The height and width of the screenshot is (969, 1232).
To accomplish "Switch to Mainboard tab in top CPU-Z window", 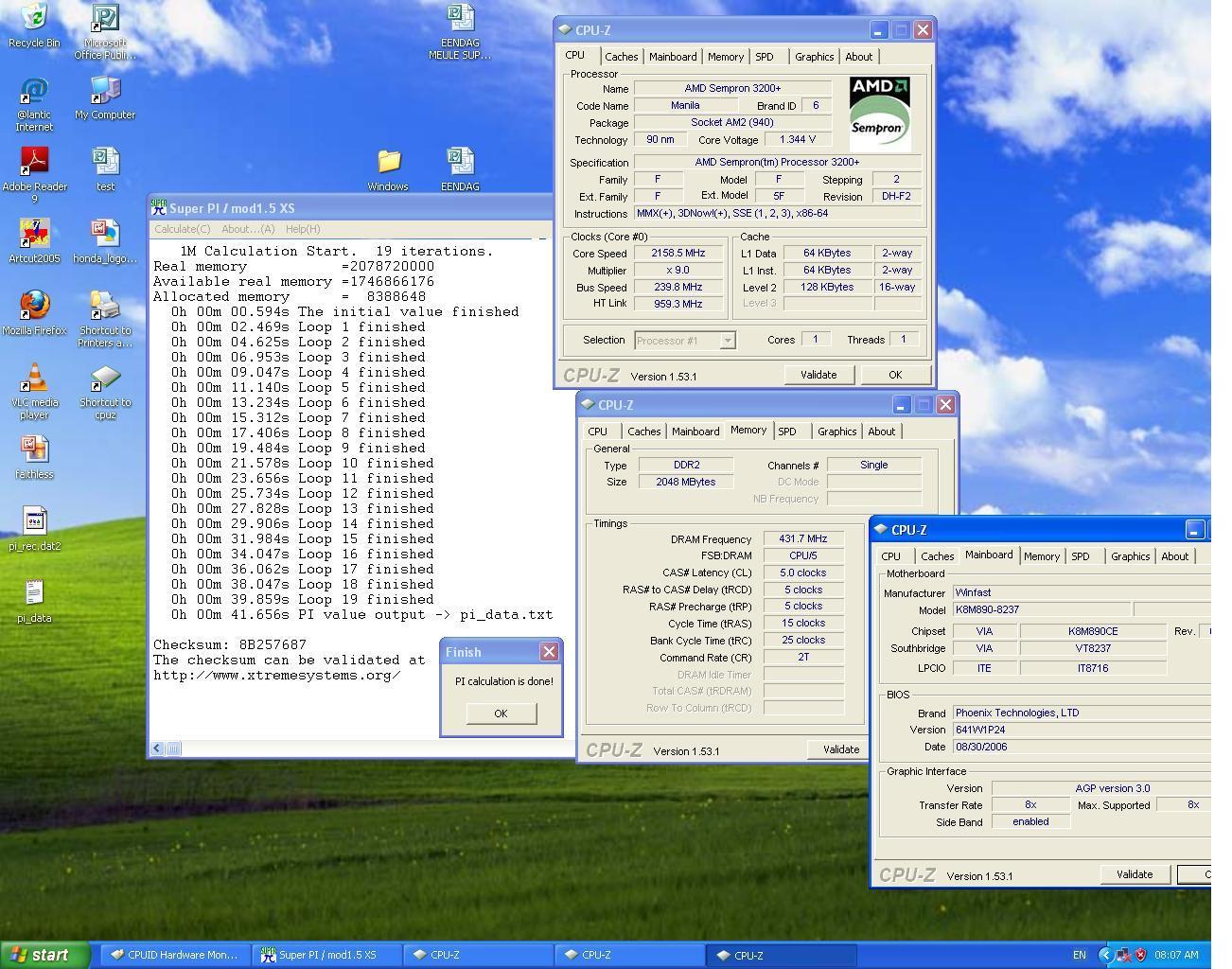I will coord(673,57).
